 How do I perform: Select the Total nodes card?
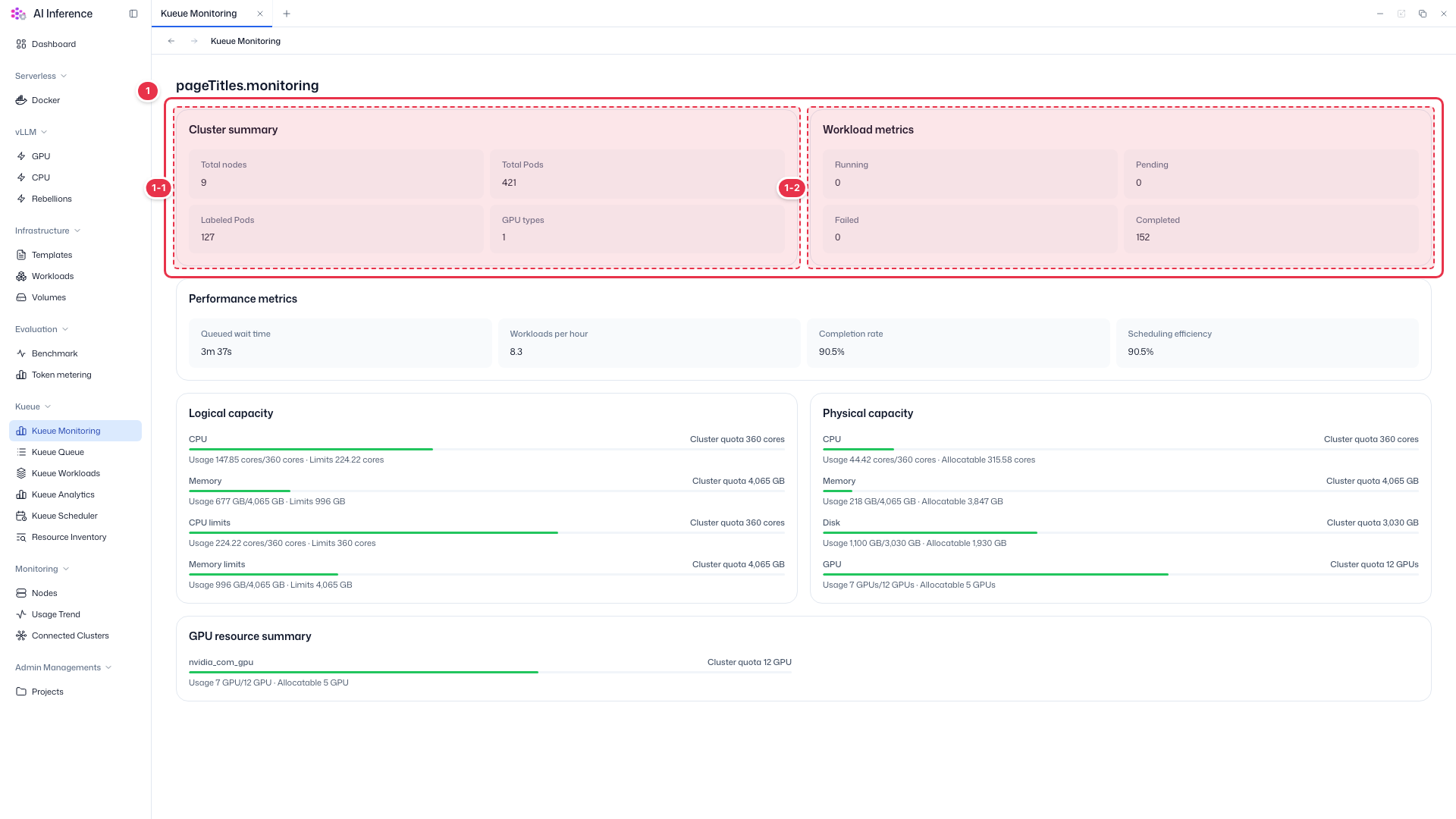(336, 174)
